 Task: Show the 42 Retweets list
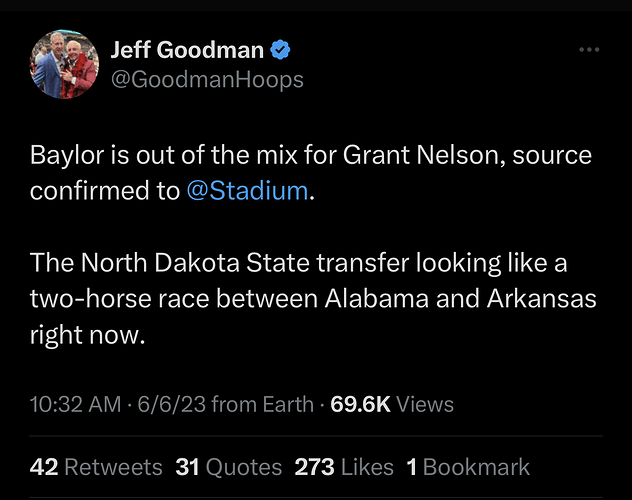(96, 467)
